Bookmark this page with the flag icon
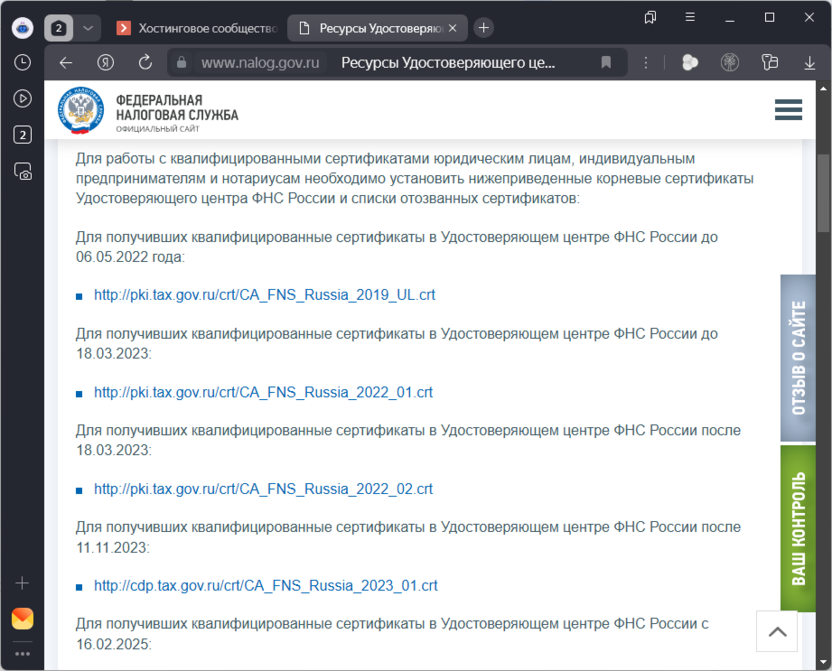The image size is (832, 671). [606, 63]
